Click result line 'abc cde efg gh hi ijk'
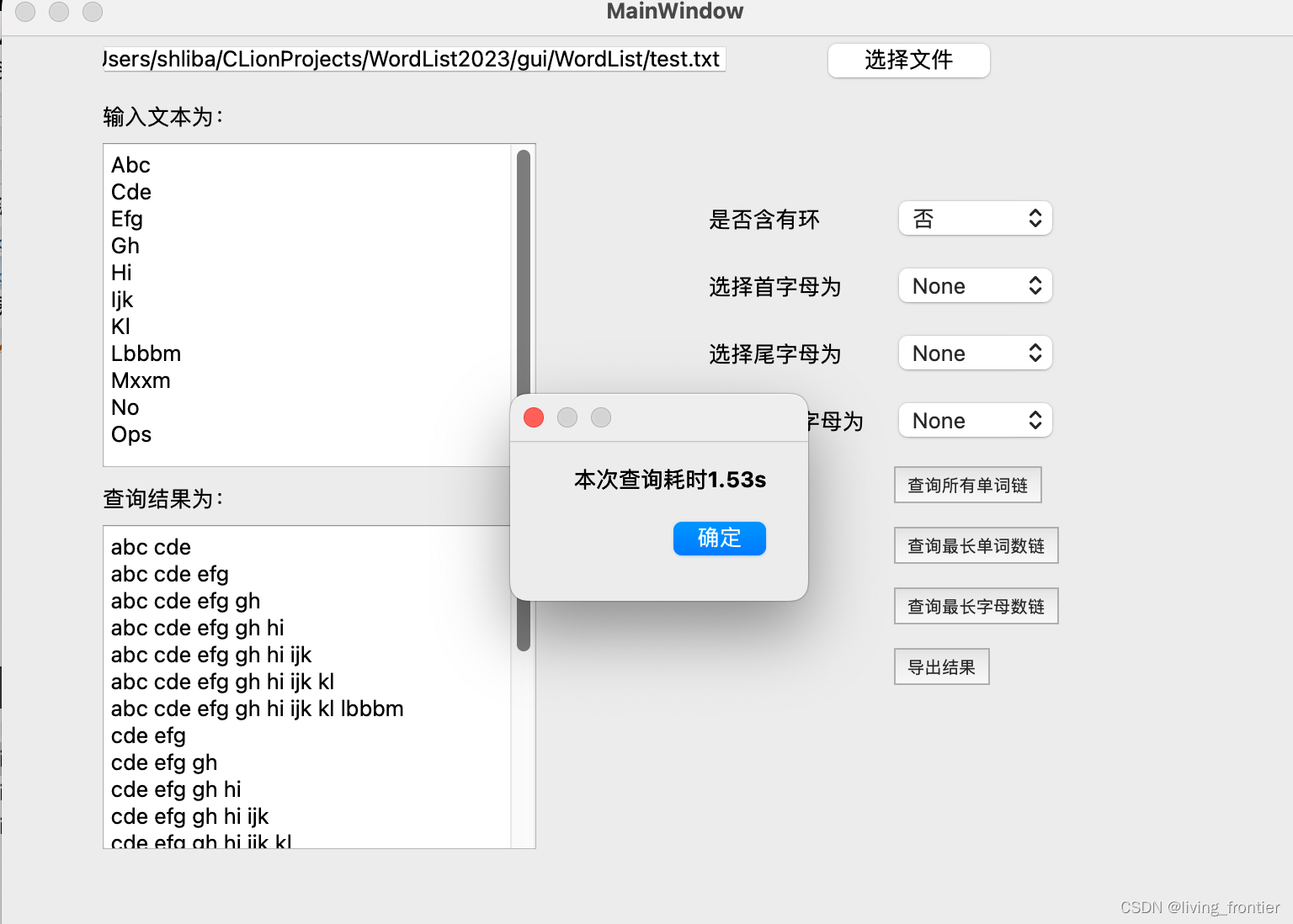The height and width of the screenshot is (924, 1293). coord(211,655)
